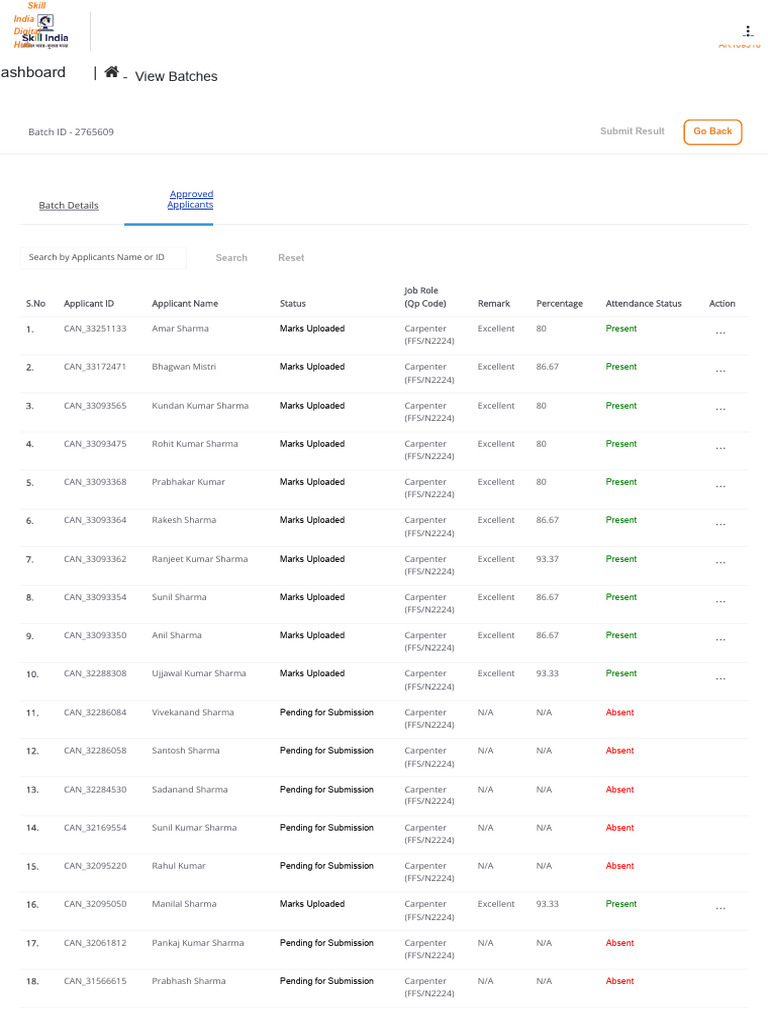Click the name Rahul Kumar

click(178, 866)
